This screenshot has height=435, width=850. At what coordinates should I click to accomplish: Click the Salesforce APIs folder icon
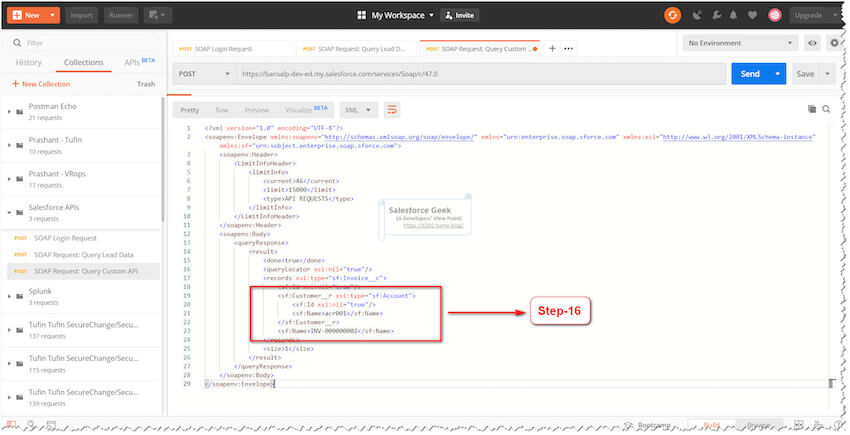pos(20,213)
